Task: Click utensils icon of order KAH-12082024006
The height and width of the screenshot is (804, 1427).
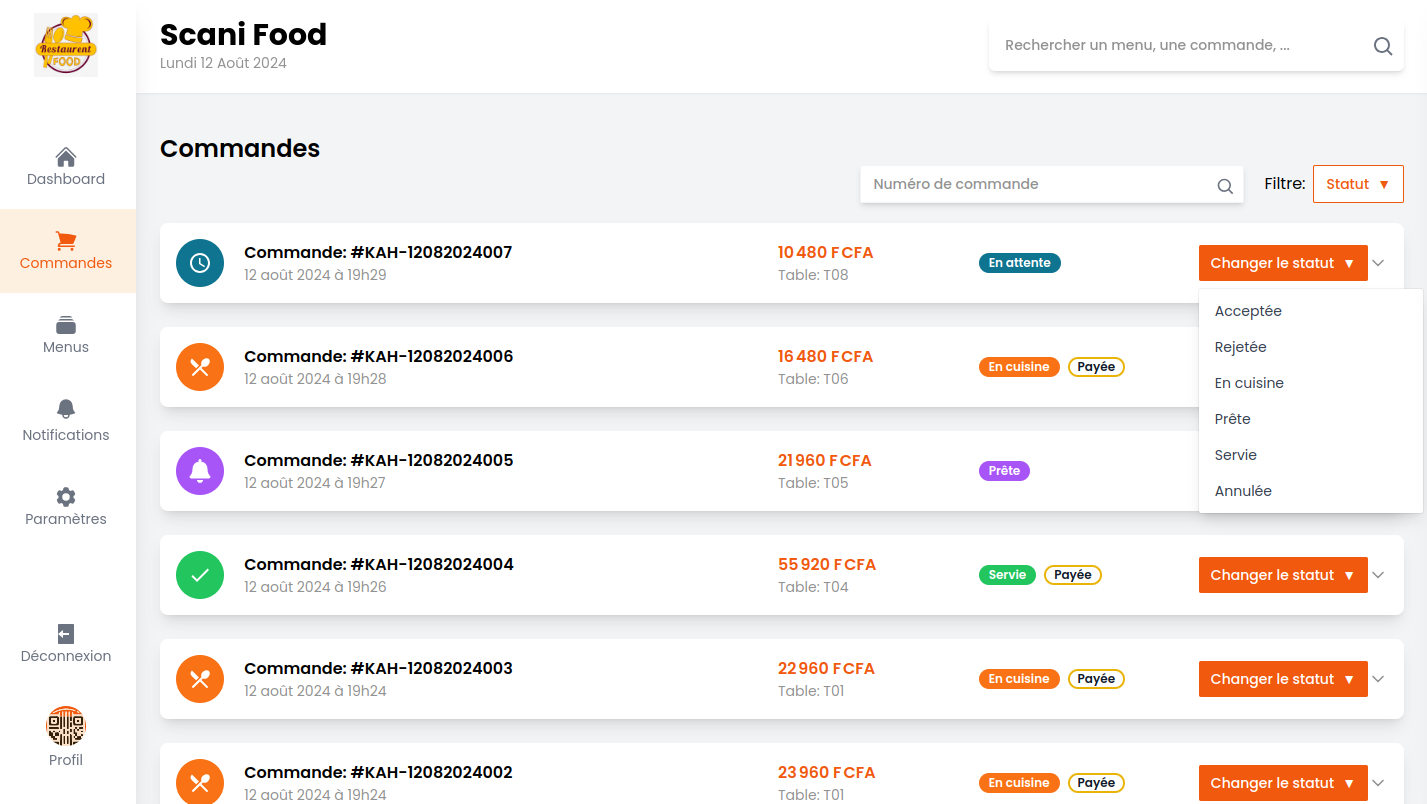Action: (x=200, y=367)
